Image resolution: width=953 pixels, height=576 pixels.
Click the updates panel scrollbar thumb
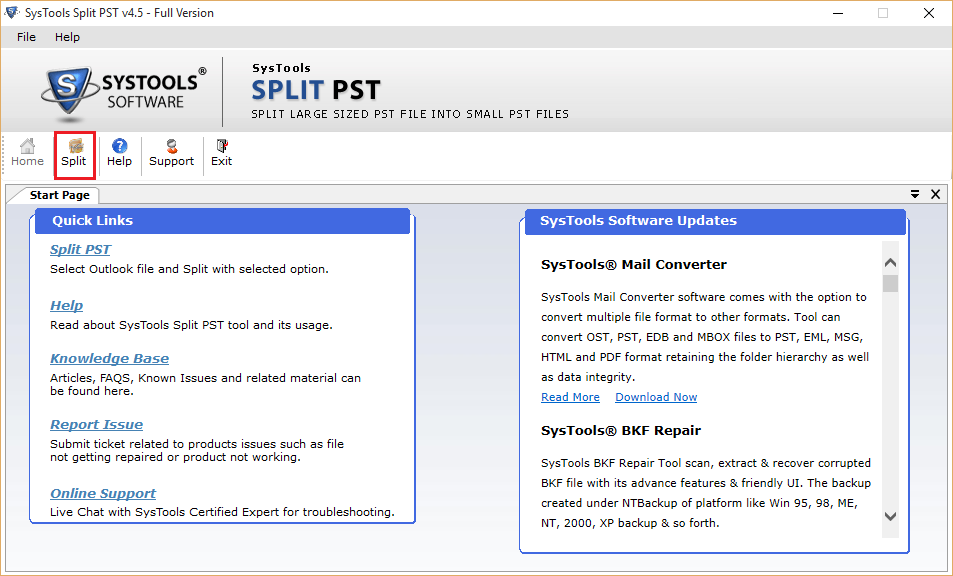(x=890, y=284)
